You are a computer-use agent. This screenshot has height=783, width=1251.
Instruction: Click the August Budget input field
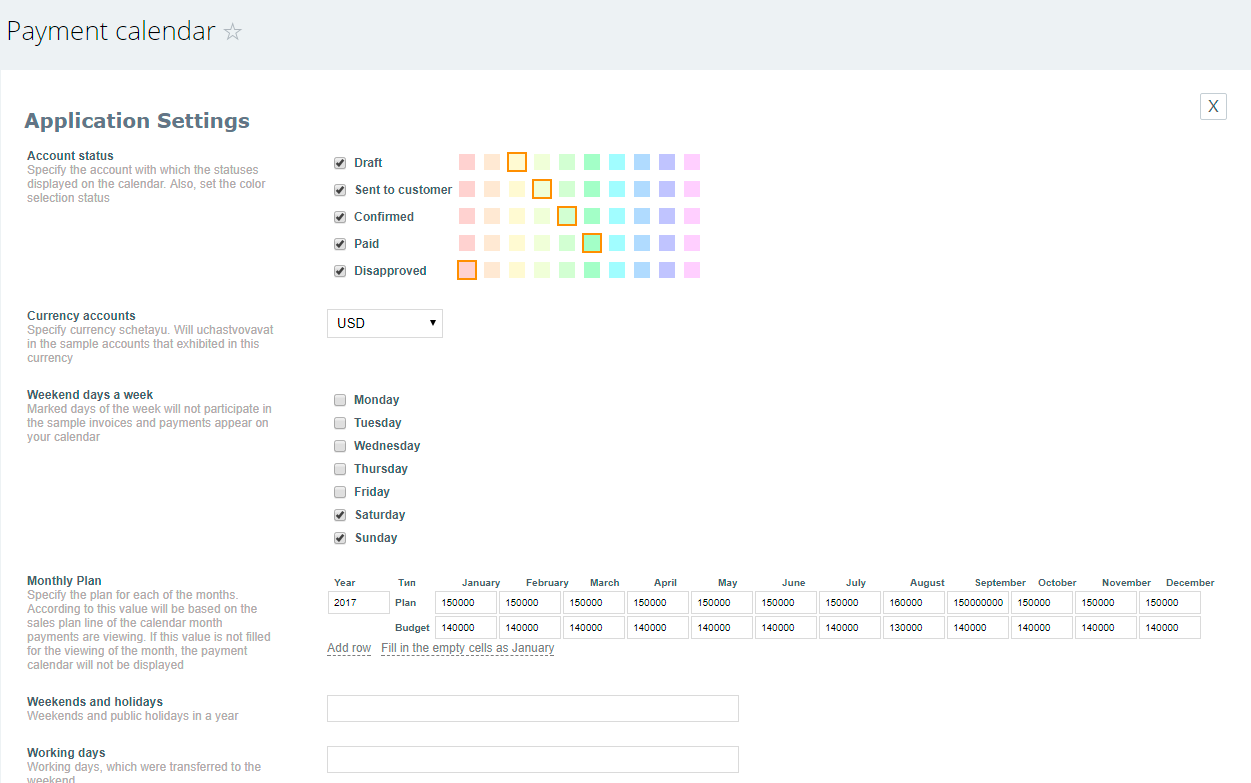tap(913, 628)
